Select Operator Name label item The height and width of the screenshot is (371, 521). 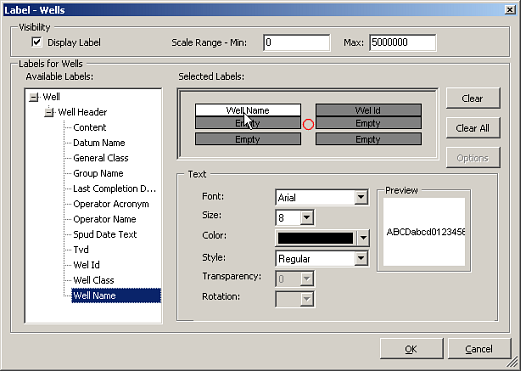point(105,219)
